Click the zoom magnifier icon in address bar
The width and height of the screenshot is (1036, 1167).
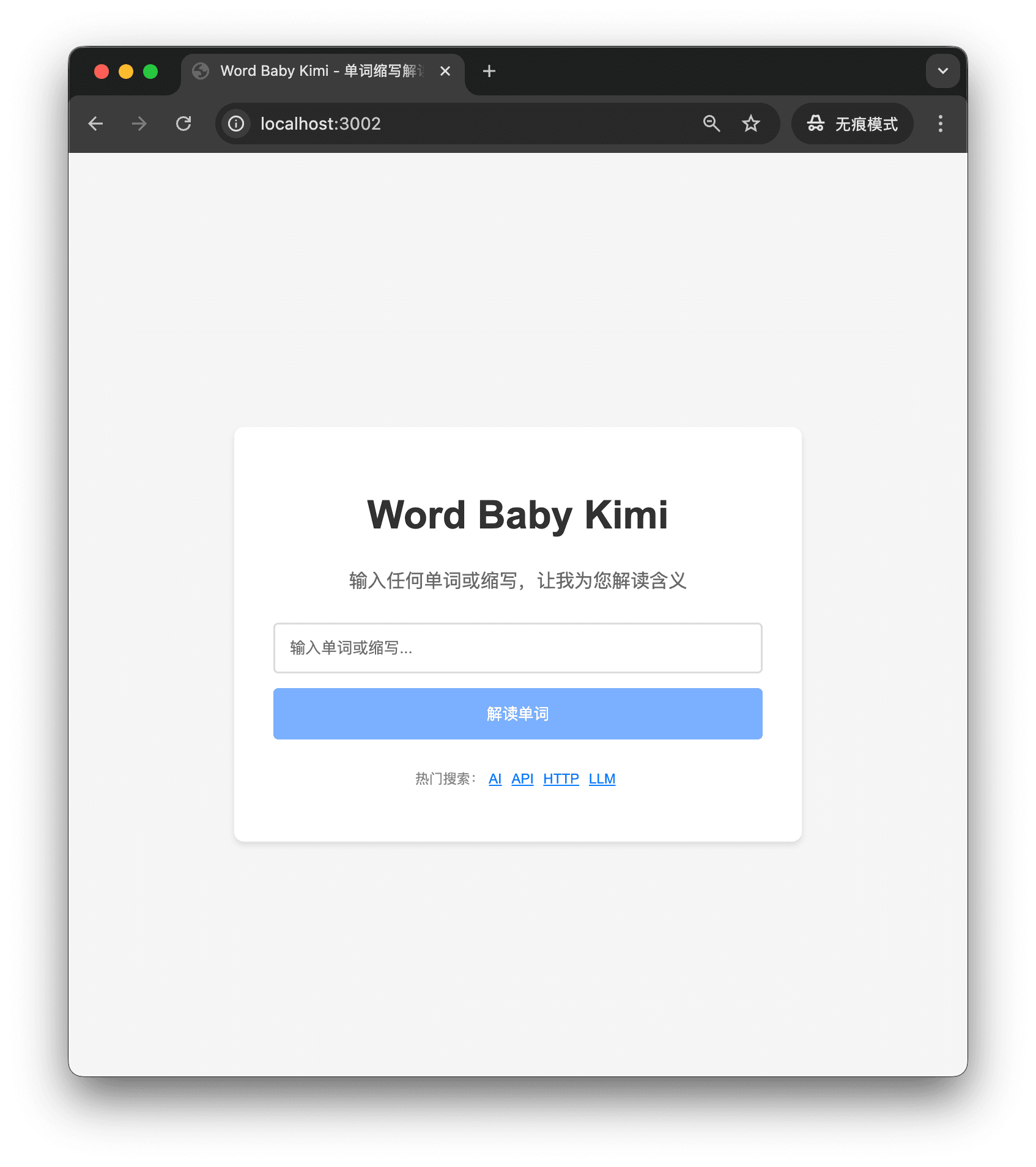click(x=711, y=124)
